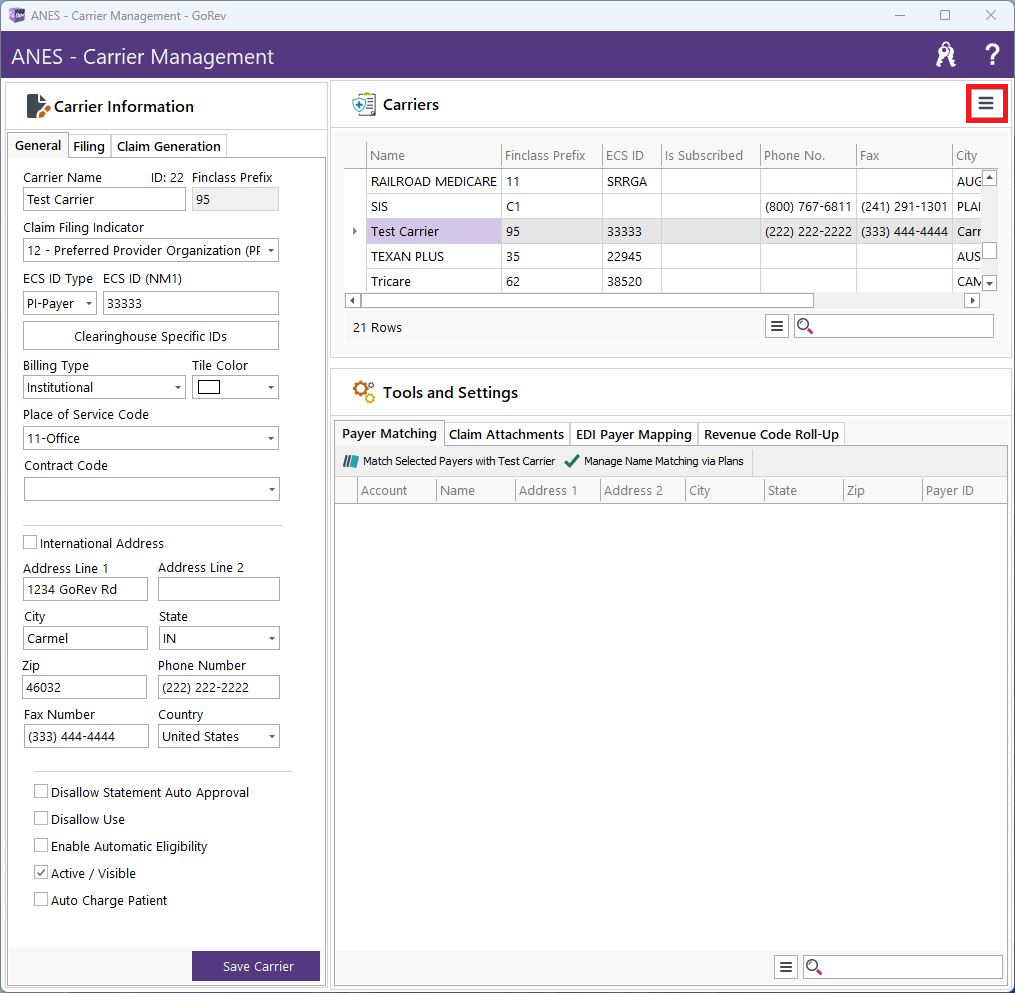1015x993 pixels.
Task: Click Phone No. column header in Carriers
Action: point(808,155)
